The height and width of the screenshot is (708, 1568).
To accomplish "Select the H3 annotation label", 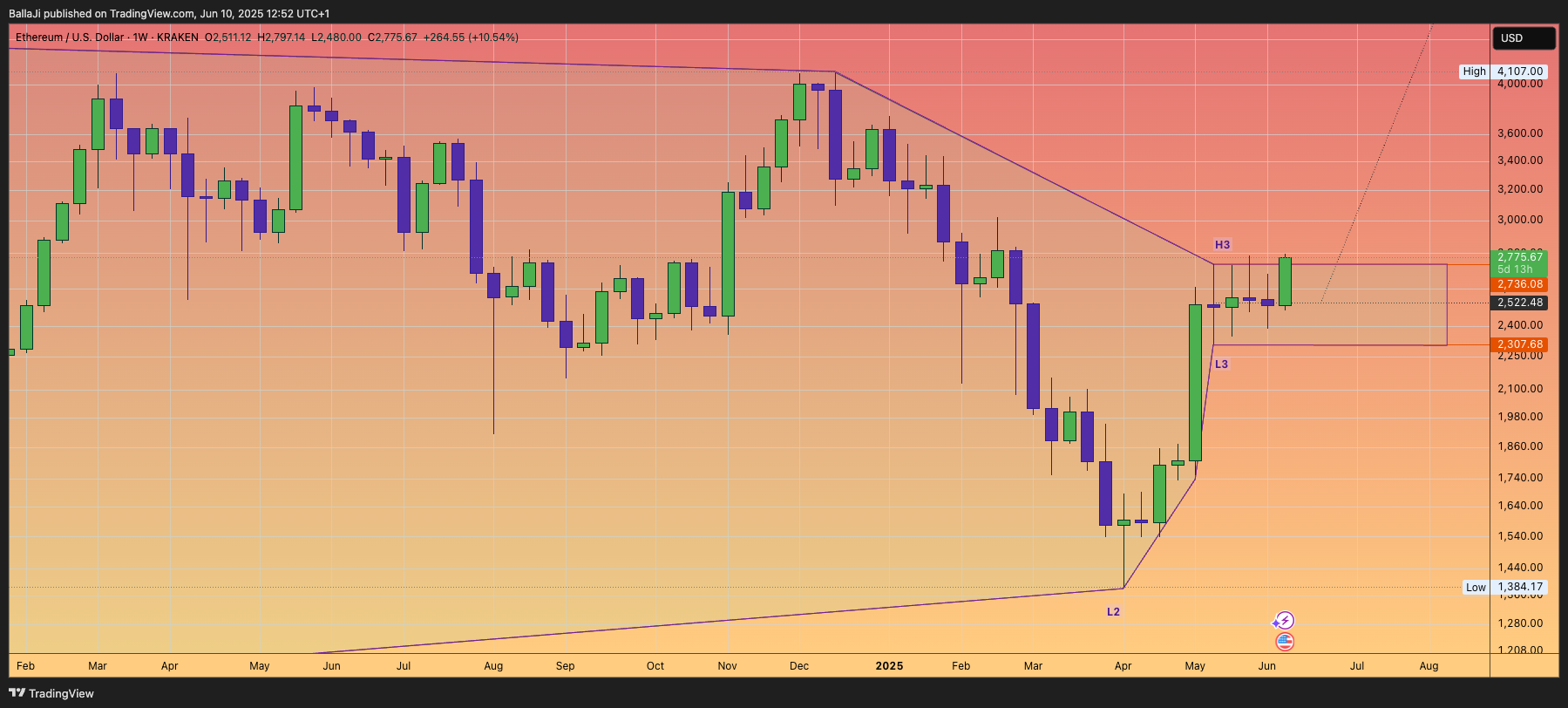I will tap(1222, 245).
